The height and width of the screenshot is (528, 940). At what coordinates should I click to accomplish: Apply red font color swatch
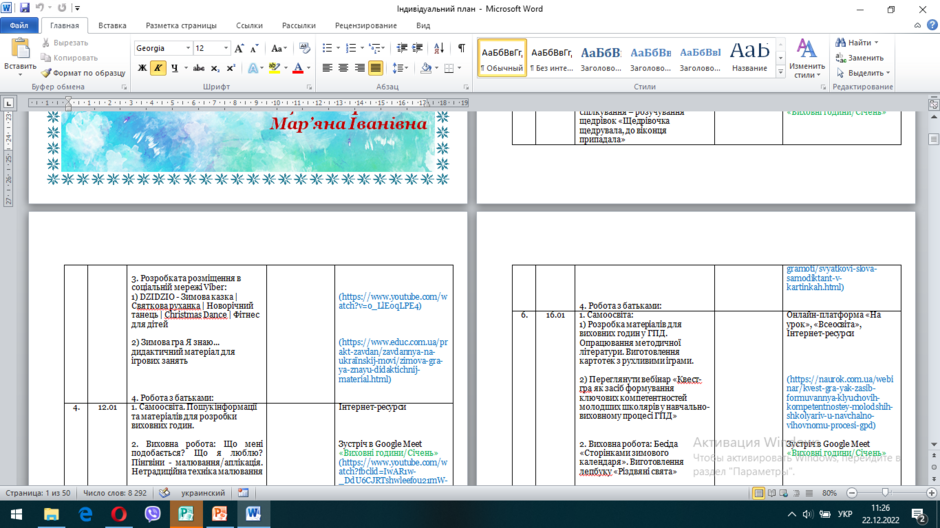click(x=297, y=68)
